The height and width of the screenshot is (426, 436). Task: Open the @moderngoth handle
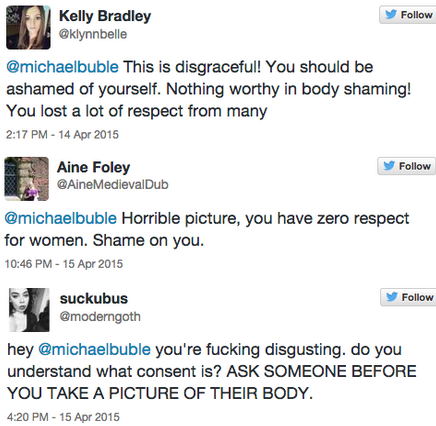coord(100,316)
